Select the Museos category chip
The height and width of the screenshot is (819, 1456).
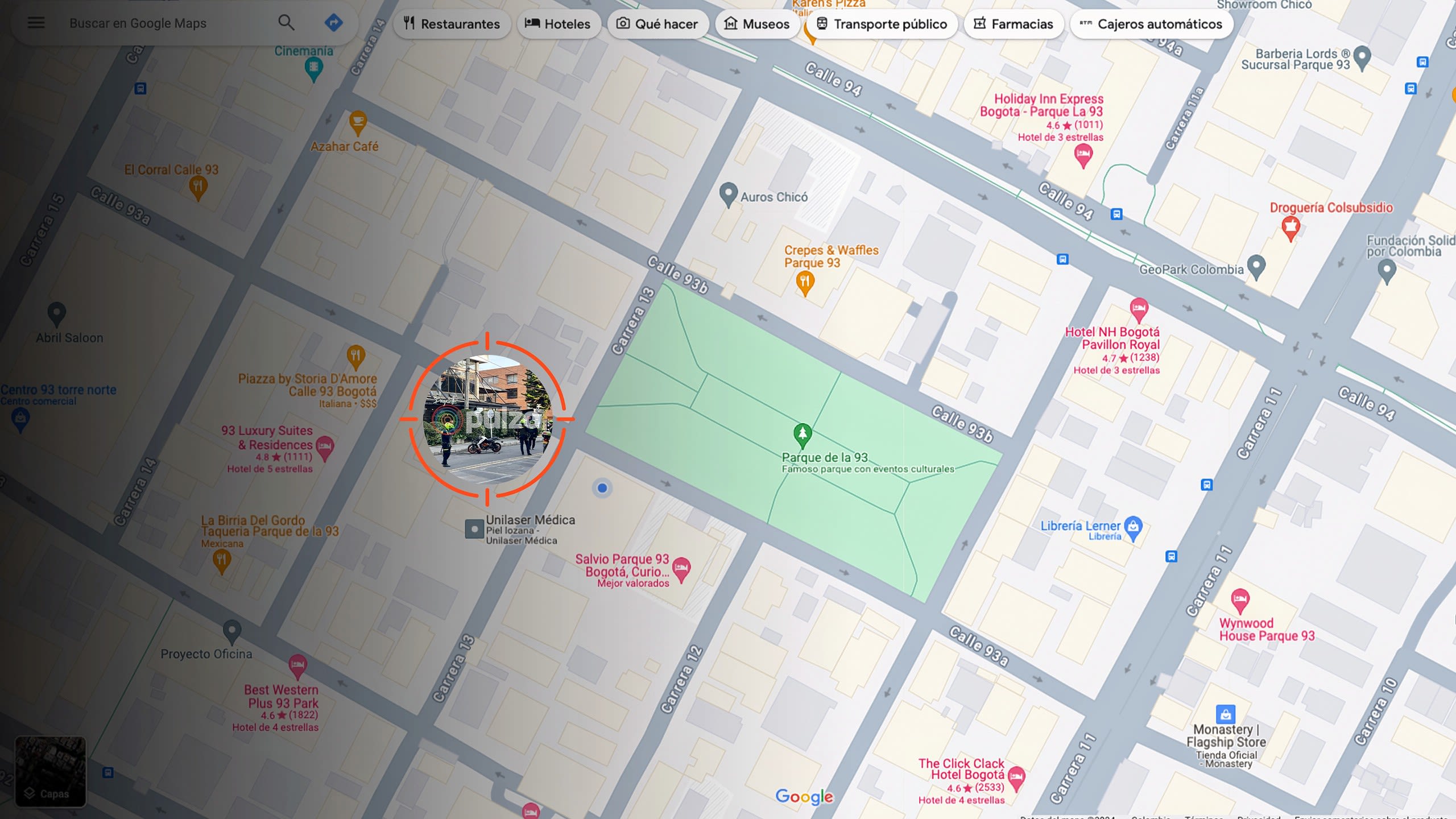point(757,24)
